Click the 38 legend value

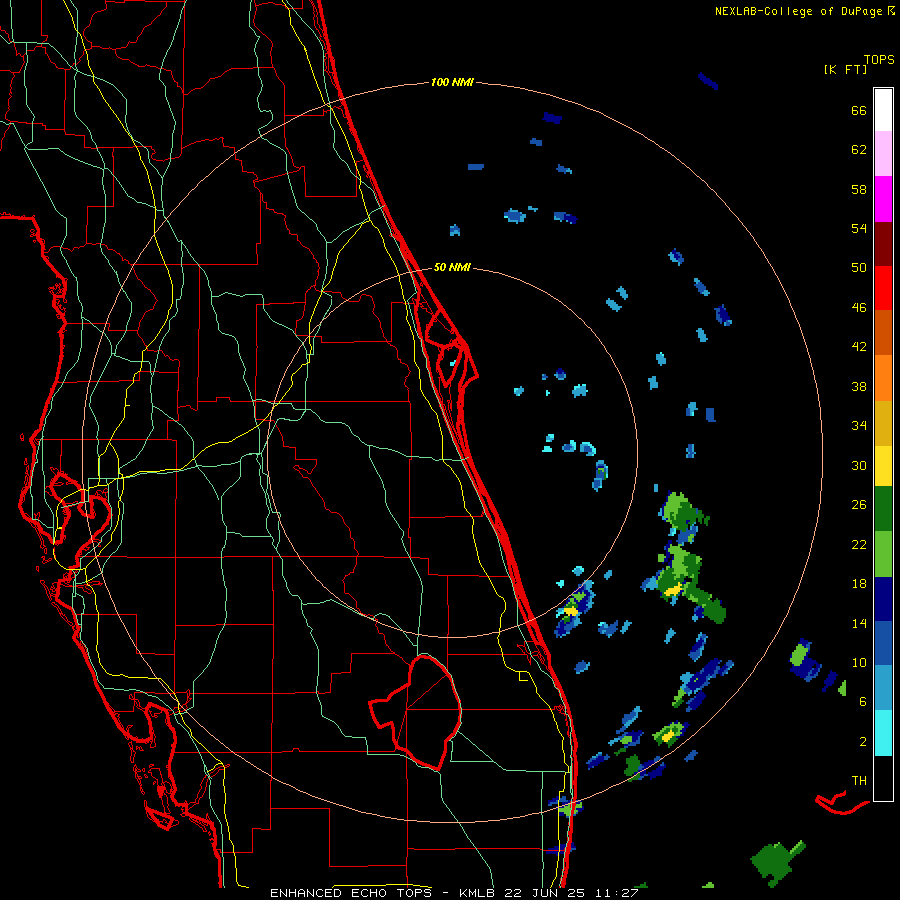pyautogui.click(x=859, y=386)
